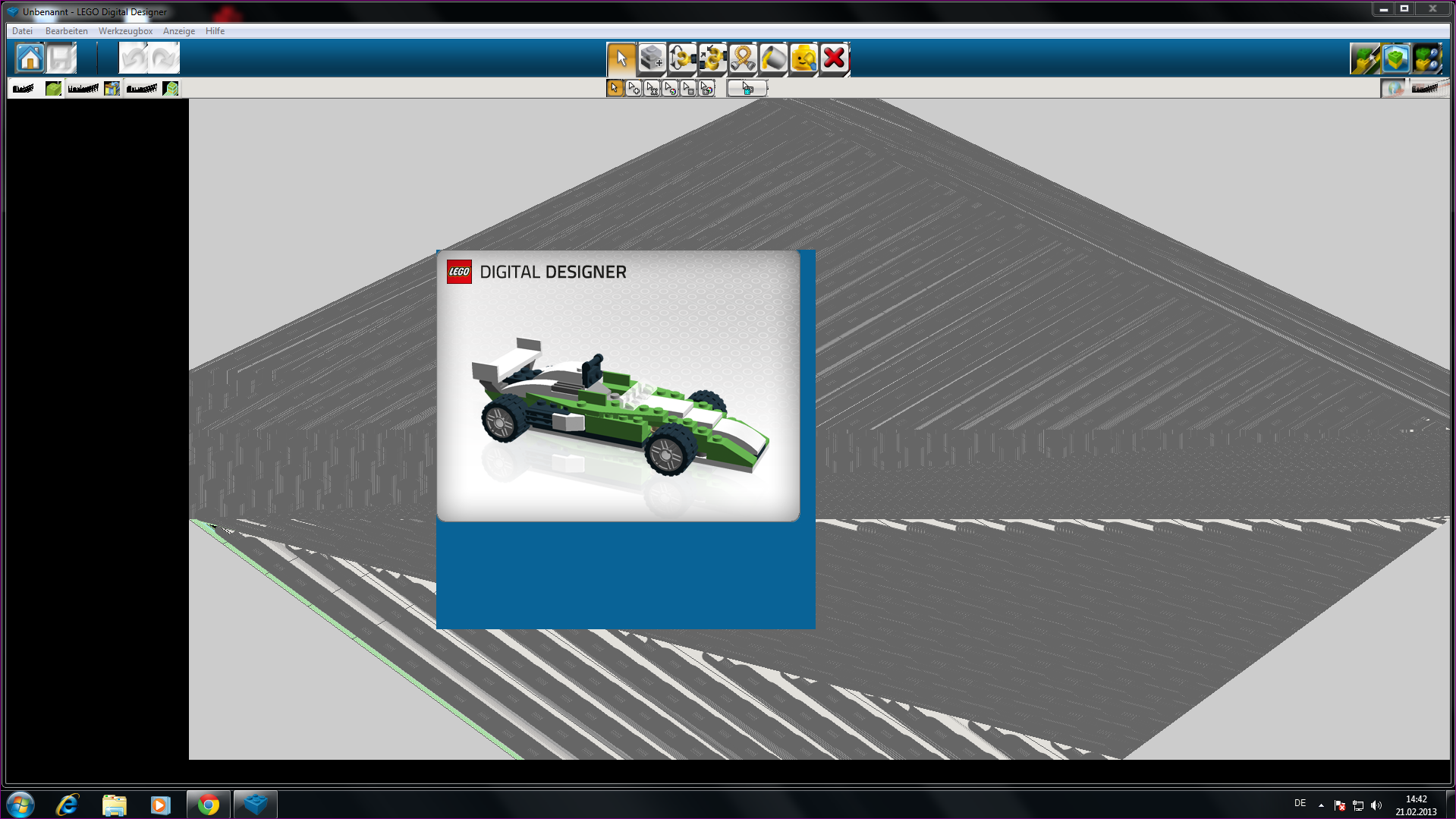Select the Clone brick tool
This screenshot has width=1456, height=819.
coord(651,58)
